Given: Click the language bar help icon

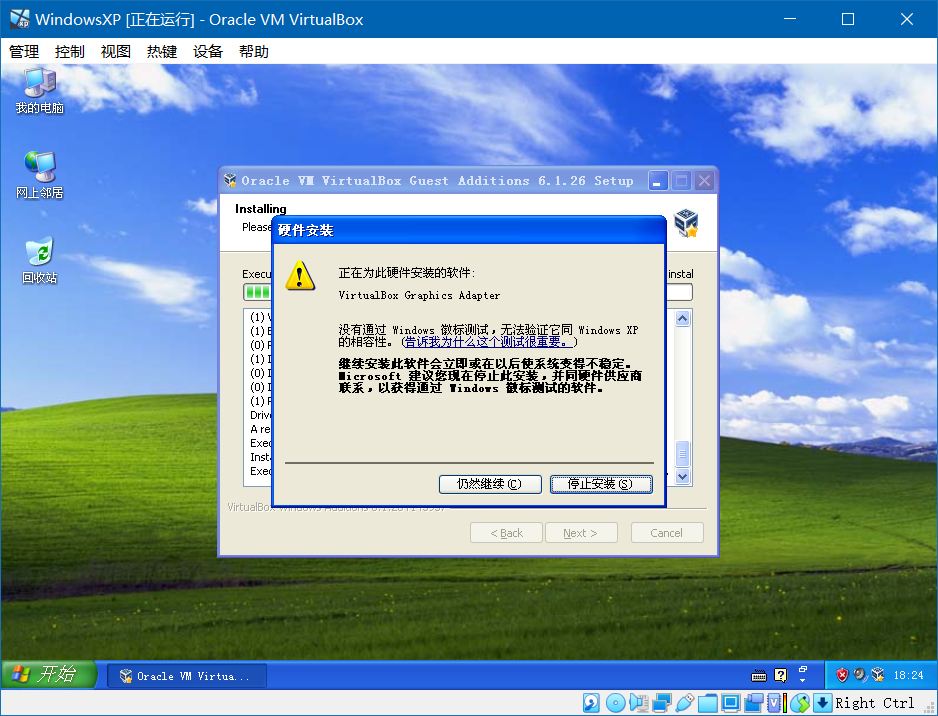Looking at the screenshot, I should (781, 675).
